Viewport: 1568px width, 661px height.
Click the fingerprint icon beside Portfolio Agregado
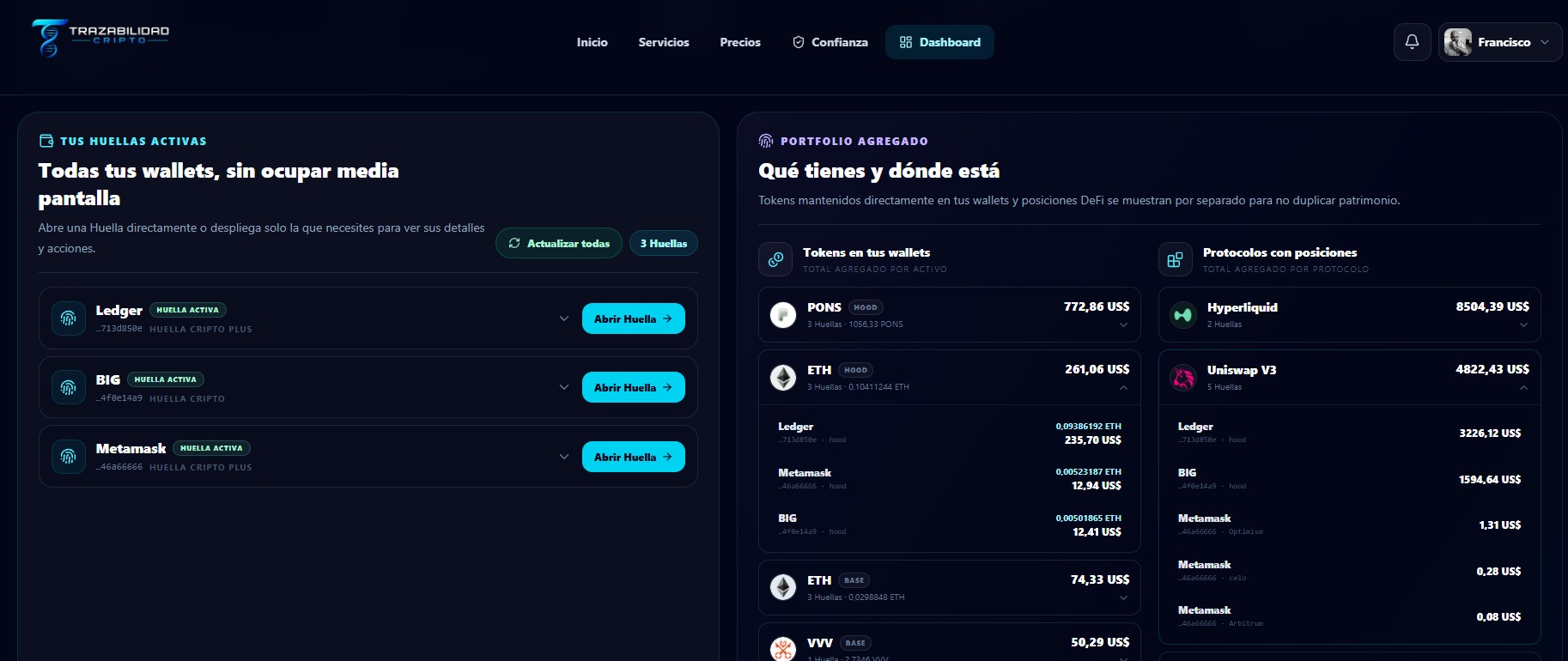766,141
